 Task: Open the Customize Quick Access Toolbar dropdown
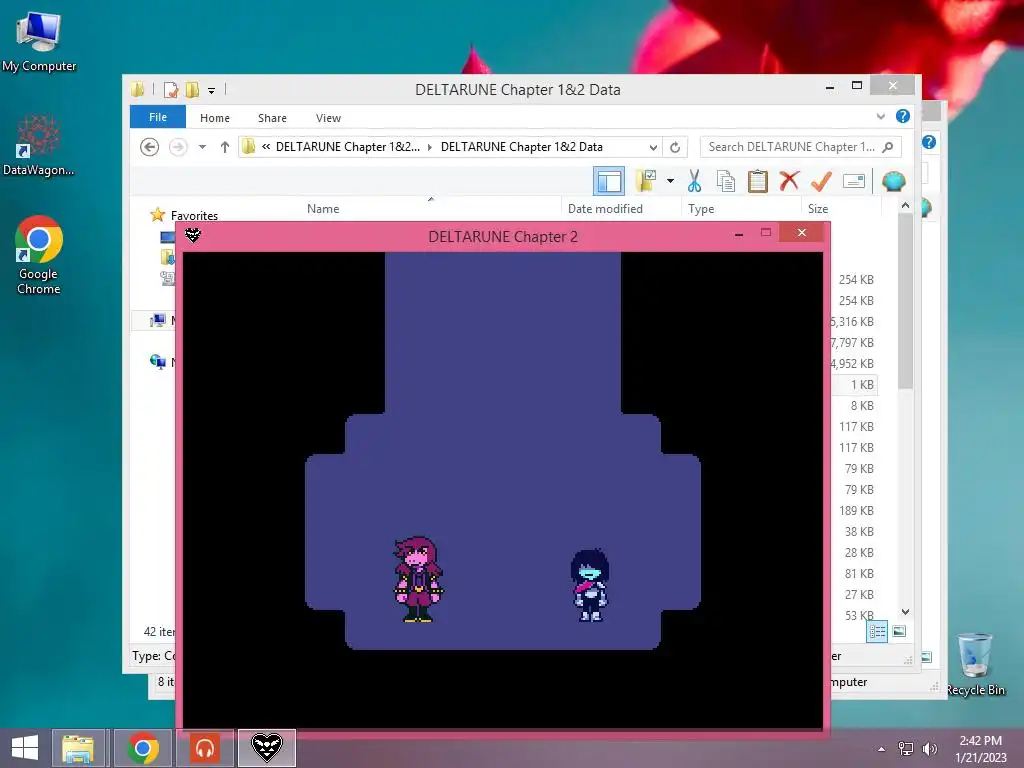pyautogui.click(x=212, y=91)
